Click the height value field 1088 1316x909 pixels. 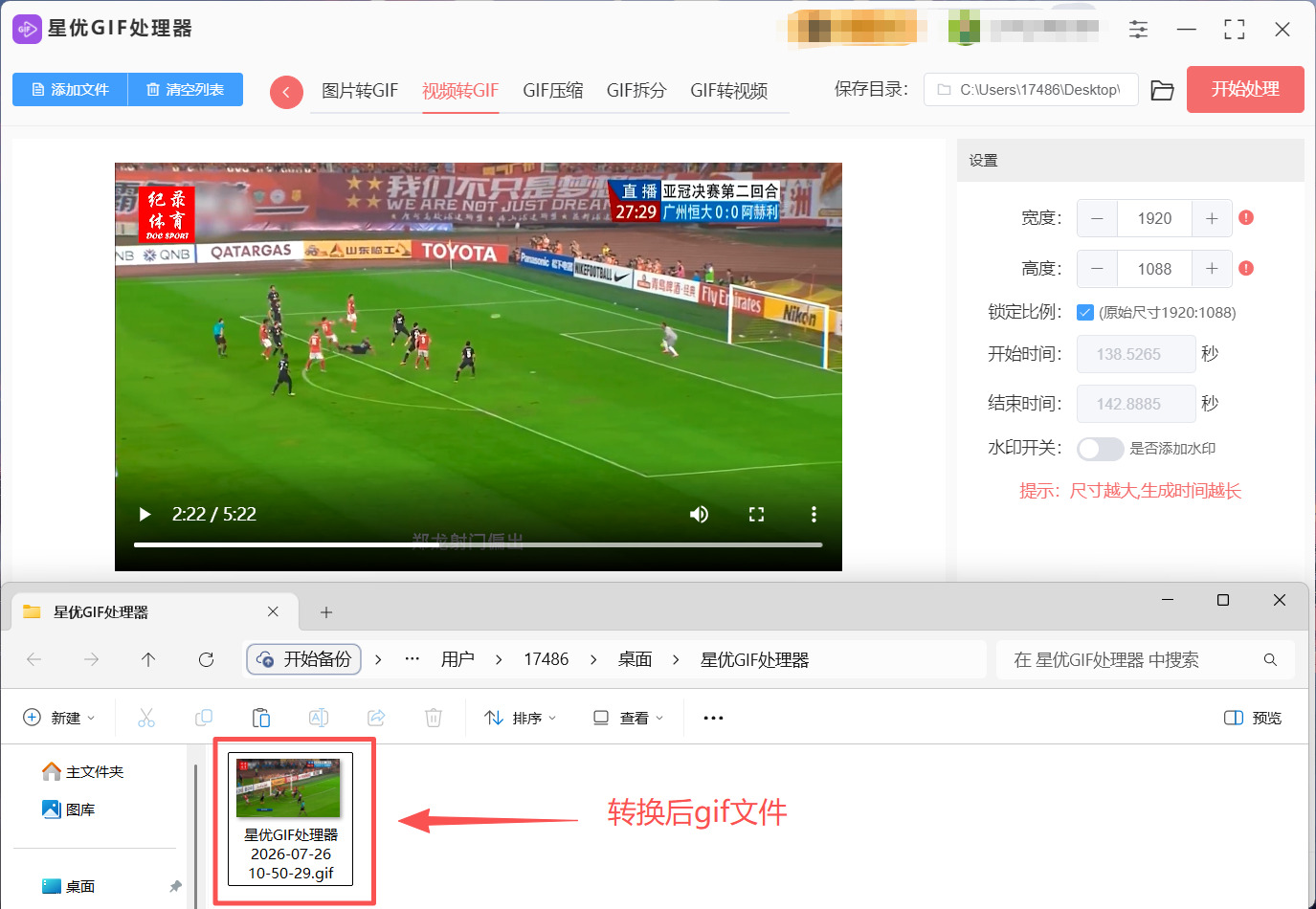coord(1154,269)
